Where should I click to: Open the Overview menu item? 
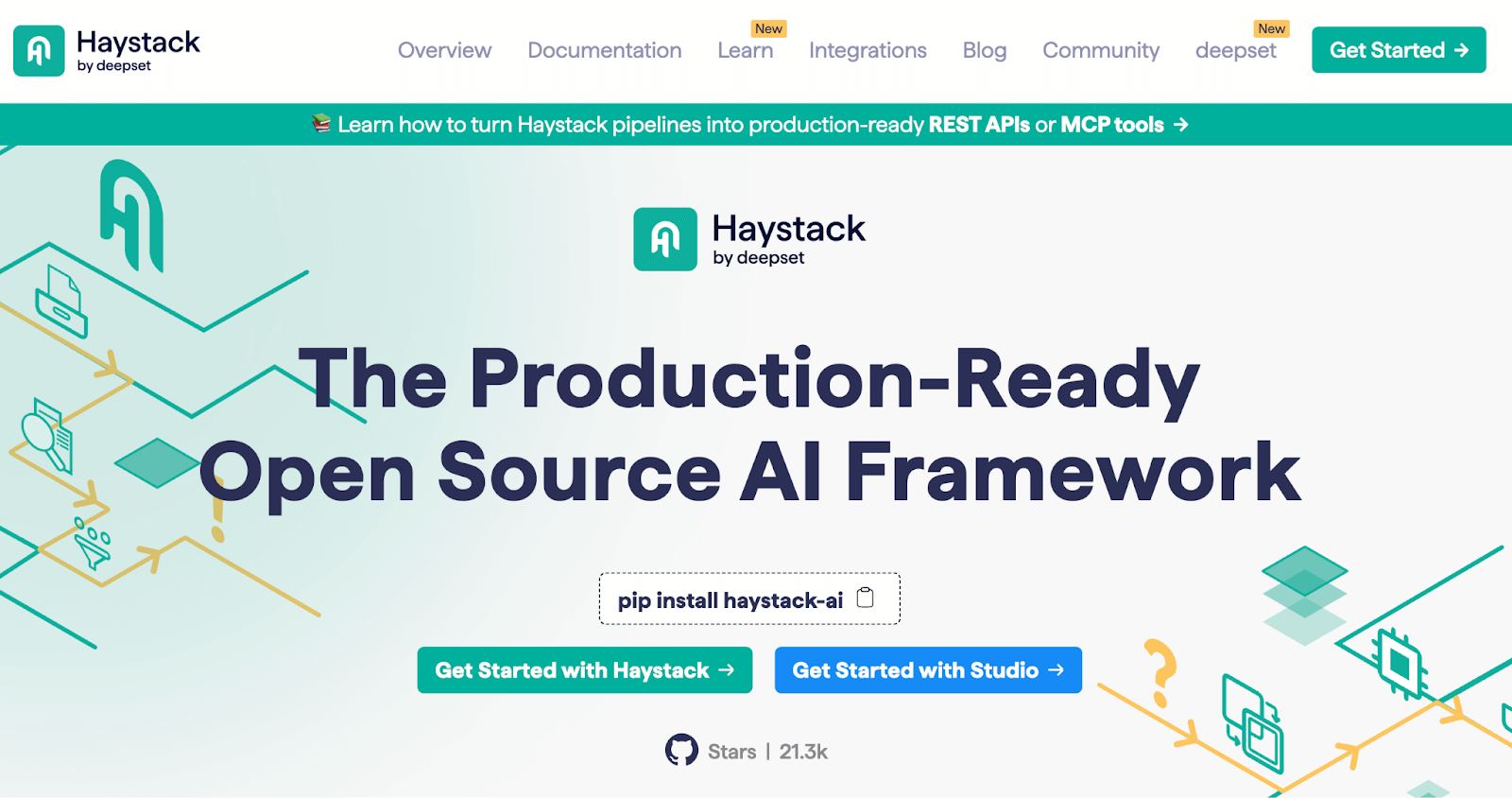444,50
